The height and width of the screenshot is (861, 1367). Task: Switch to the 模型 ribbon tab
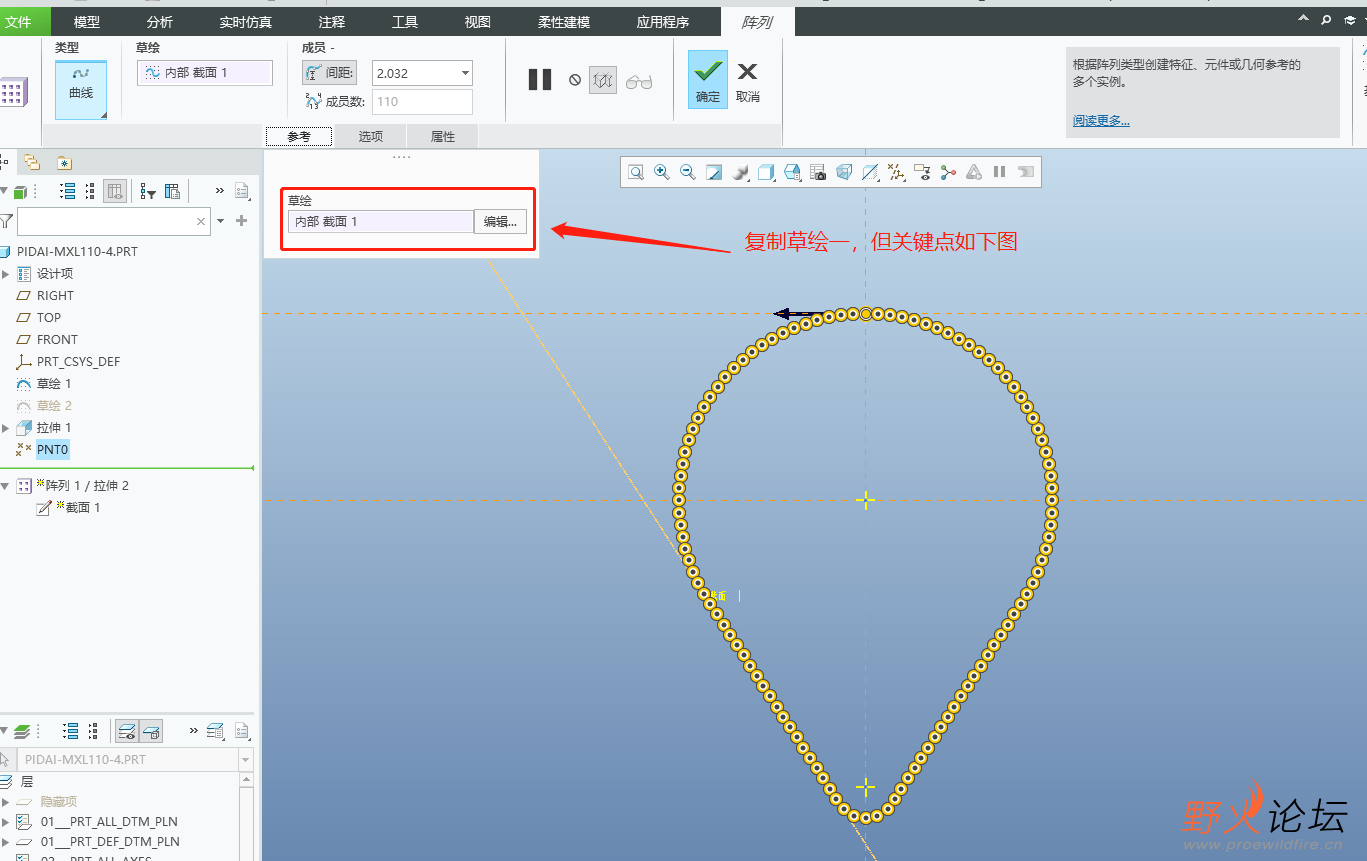(87, 22)
